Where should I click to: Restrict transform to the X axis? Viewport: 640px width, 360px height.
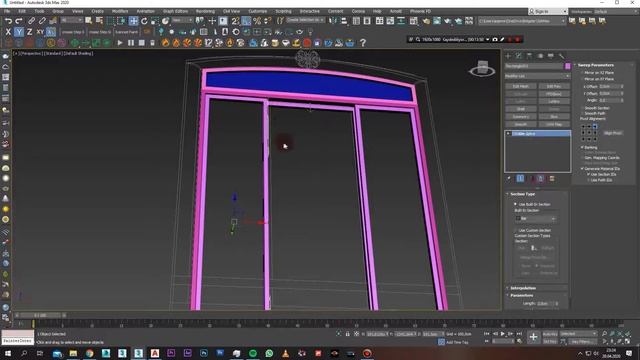tap(8, 31)
